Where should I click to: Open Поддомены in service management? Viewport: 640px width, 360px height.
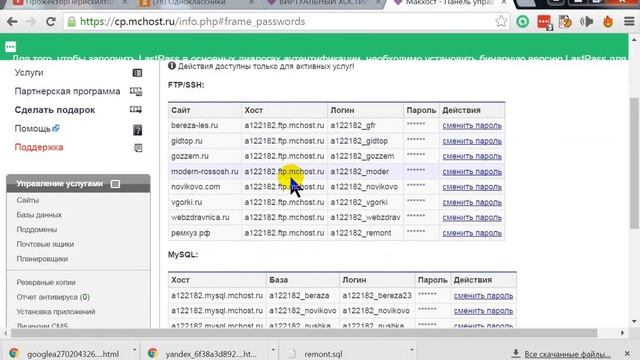37,229
